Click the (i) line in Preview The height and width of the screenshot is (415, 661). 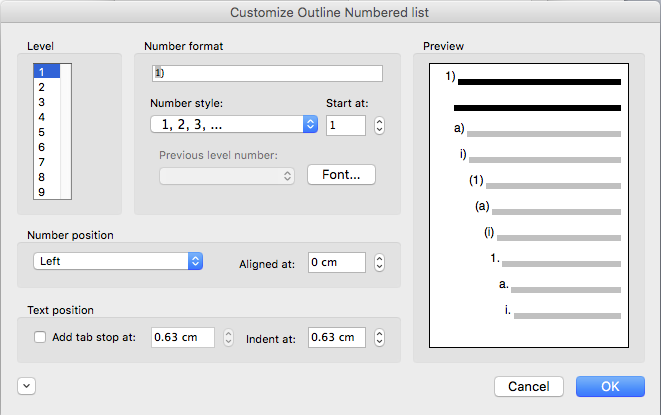pyautogui.click(x=552, y=234)
